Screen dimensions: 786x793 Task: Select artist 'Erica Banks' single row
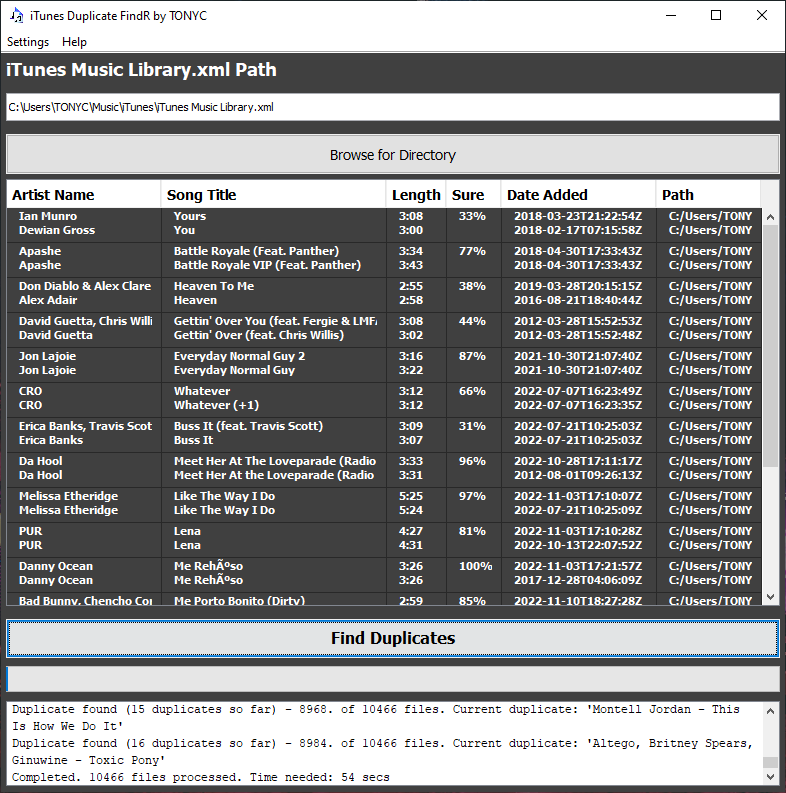[x=51, y=440]
